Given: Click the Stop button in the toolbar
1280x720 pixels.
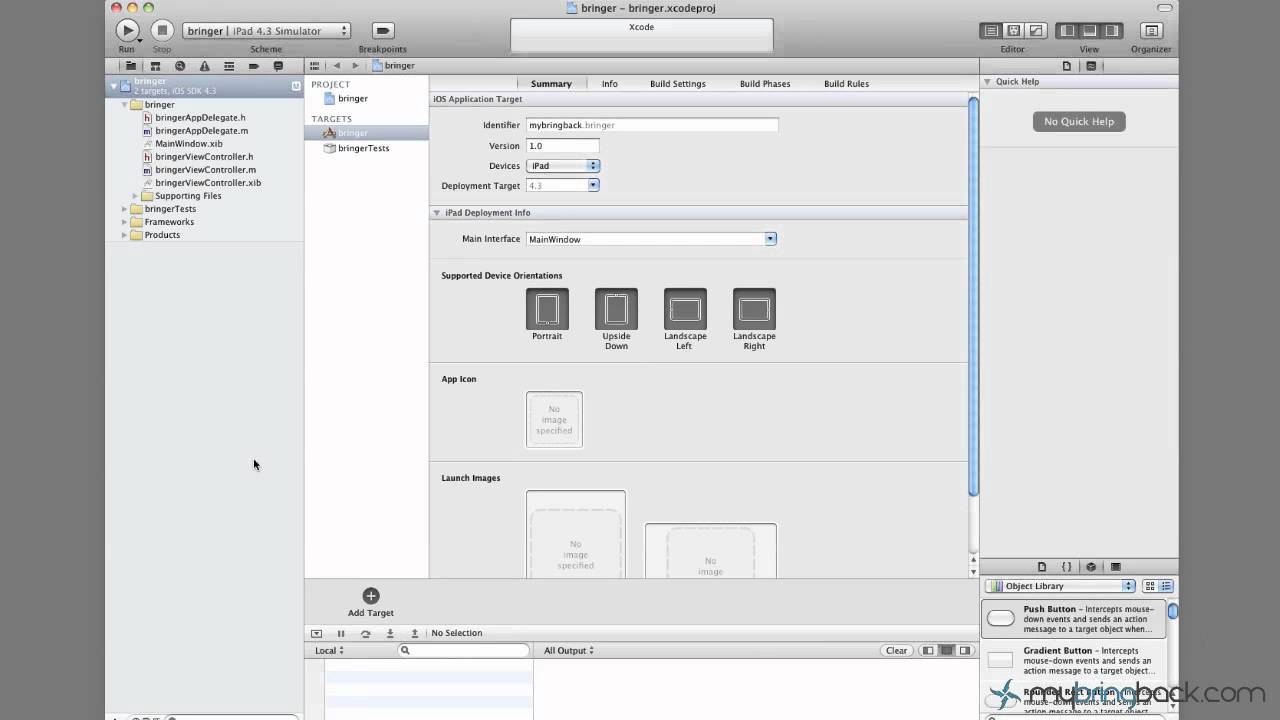Looking at the screenshot, I should coord(162,31).
